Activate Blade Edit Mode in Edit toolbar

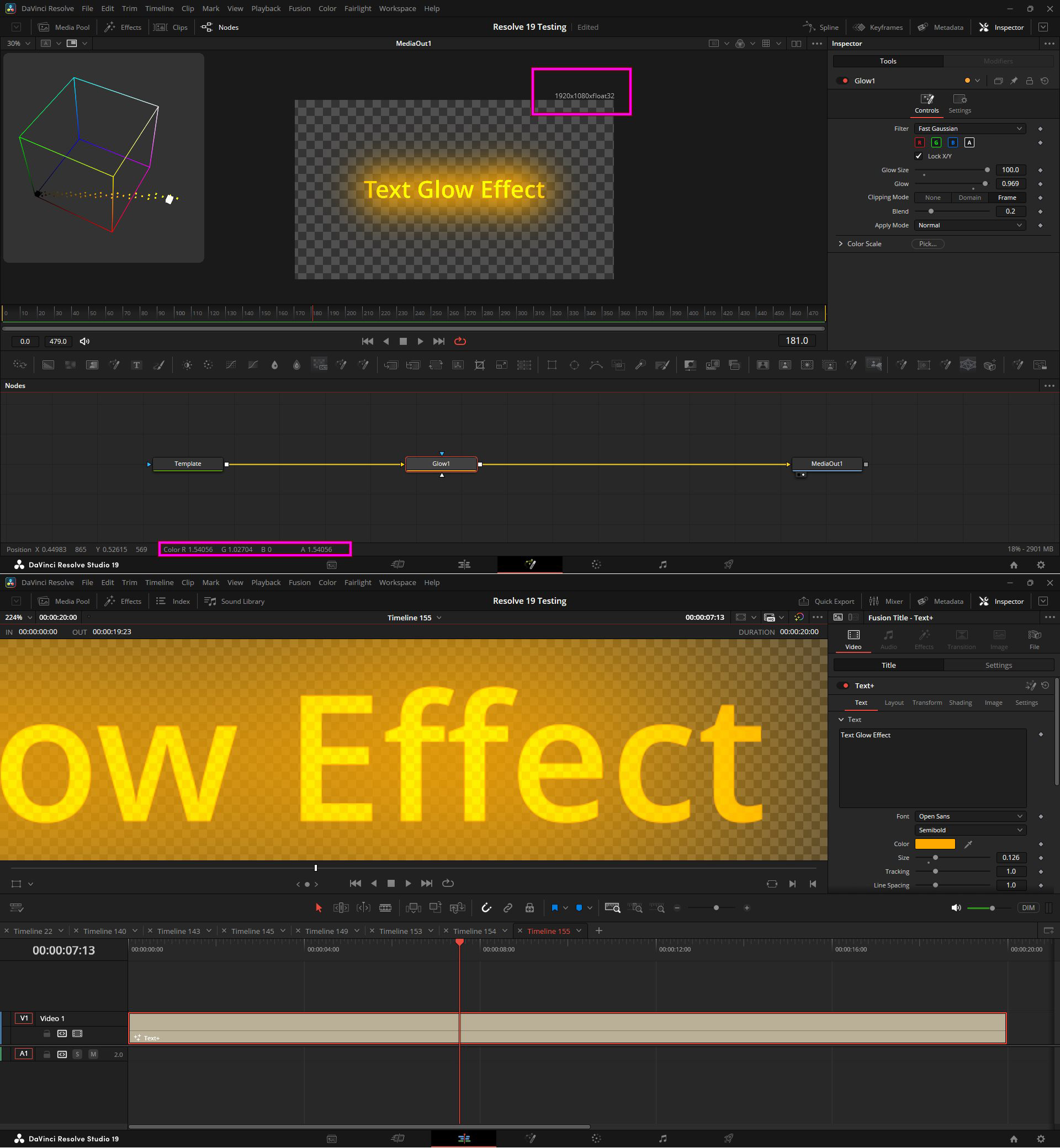[385, 908]
